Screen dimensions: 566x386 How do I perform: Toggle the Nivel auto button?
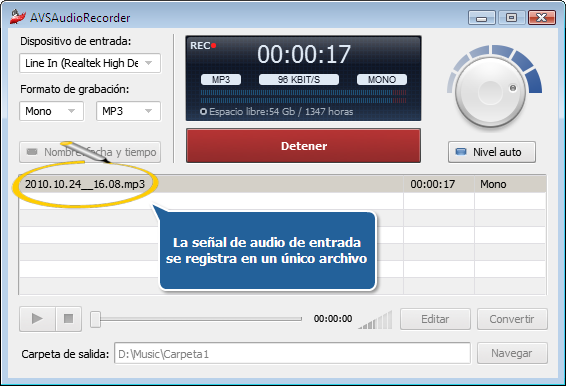pos(492,152)
